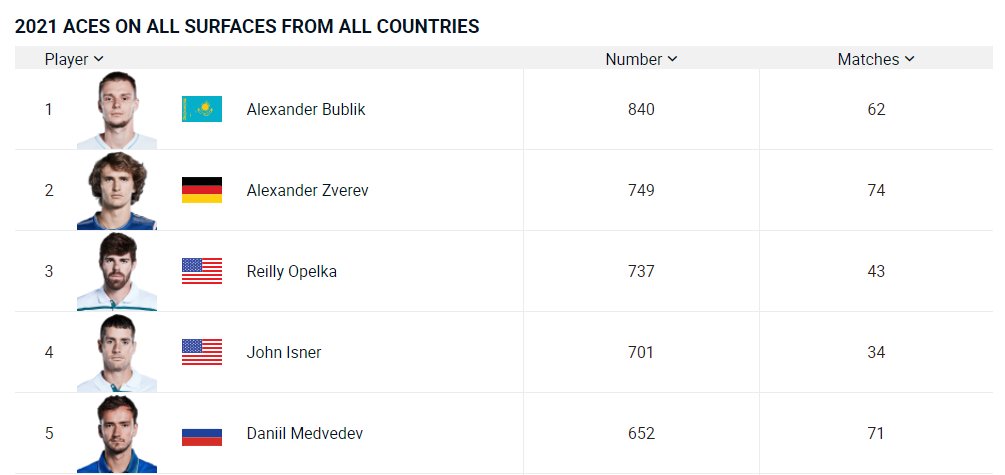Click John Isner's United States flag
This screenshot has height=475, width=1005.
202,352
